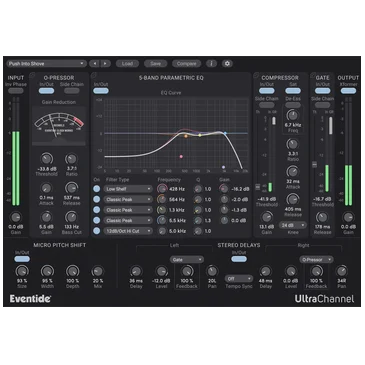Screen dimensions: 365x365
Task: Click the Load button
Action: point(127,63)
